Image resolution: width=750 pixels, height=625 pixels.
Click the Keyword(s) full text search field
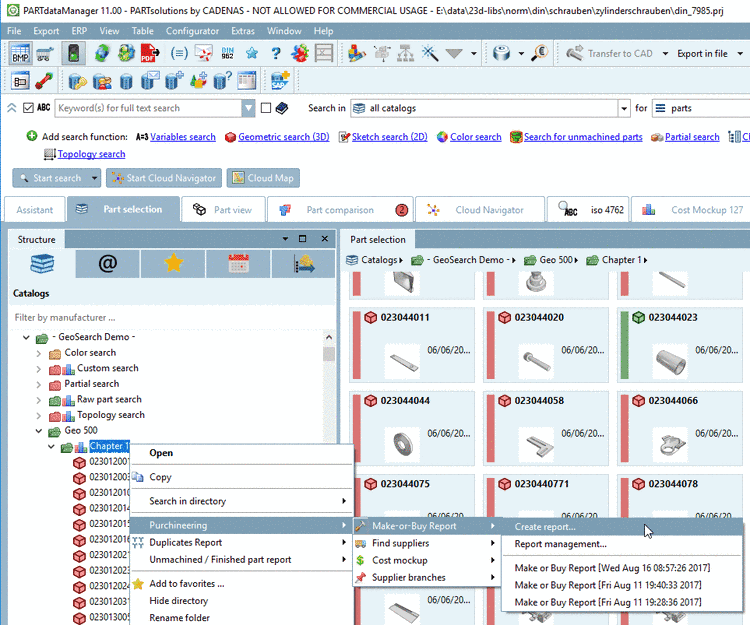coord(149,109)
